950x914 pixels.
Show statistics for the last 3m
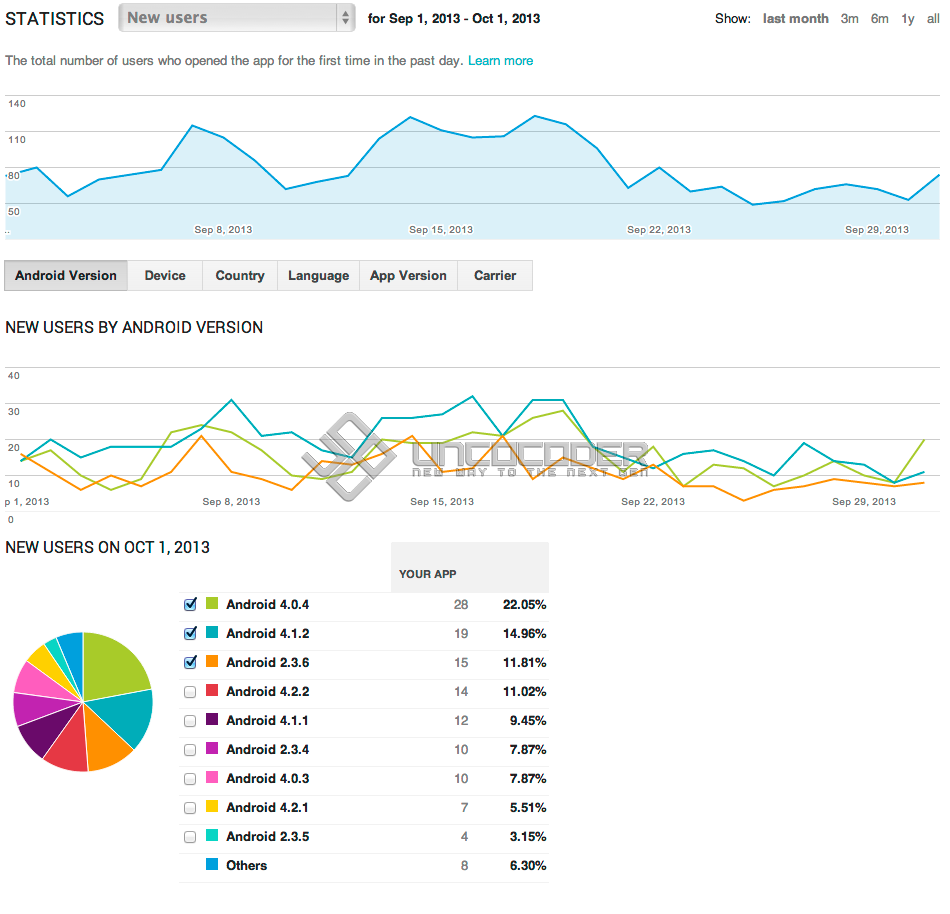pyautogui.click(x=849, y=19)
